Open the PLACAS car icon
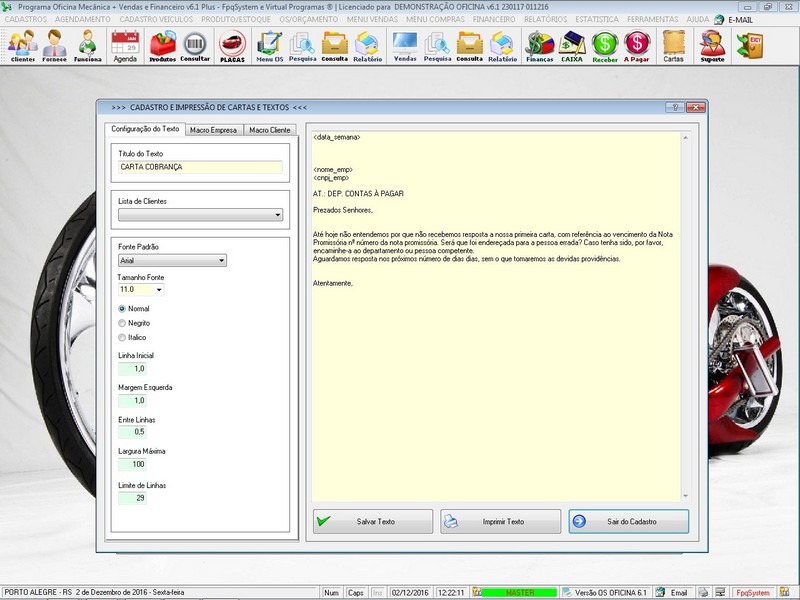Image resolution: width=800 pixels, height=600 pixels. coord(232,46)
